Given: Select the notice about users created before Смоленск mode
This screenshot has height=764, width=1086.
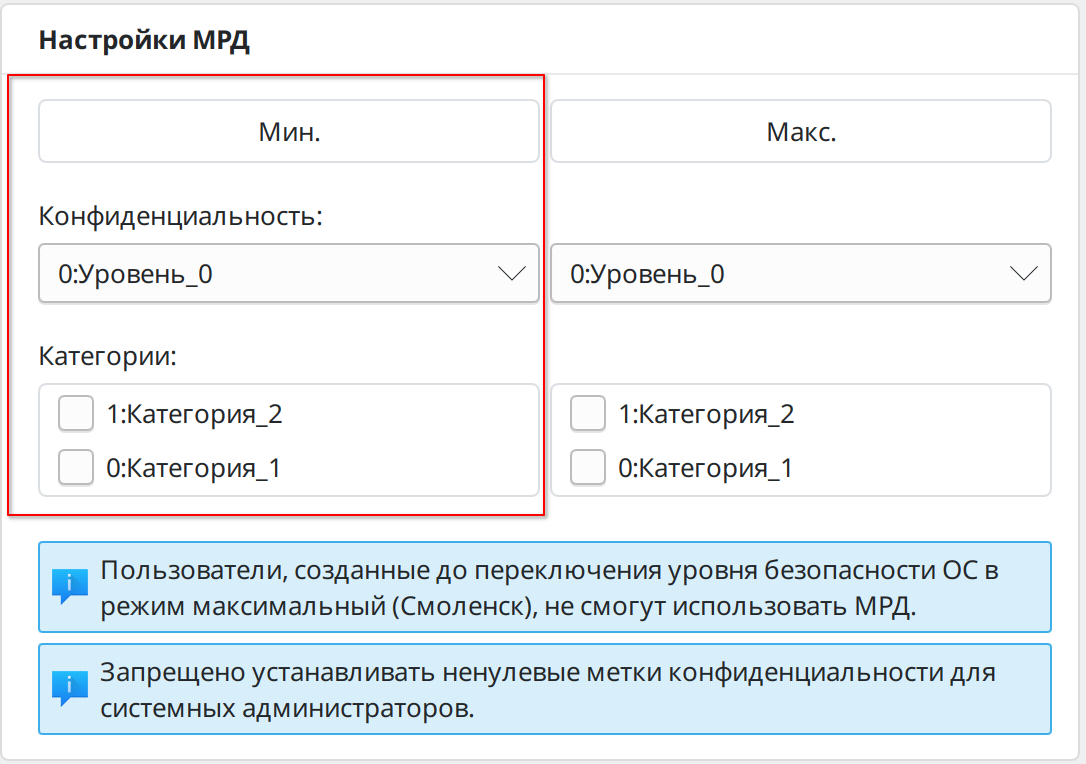Looking at the screenshot, I should tap(550, 587).
